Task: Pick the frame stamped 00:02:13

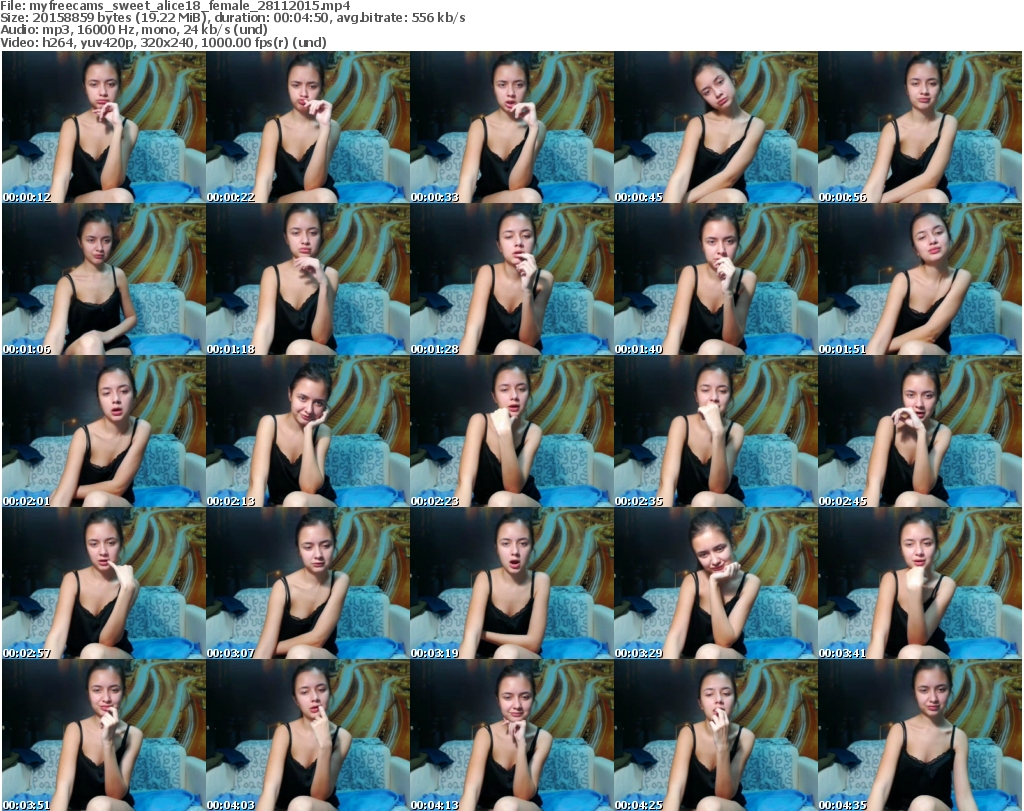Action: [308, 432]
